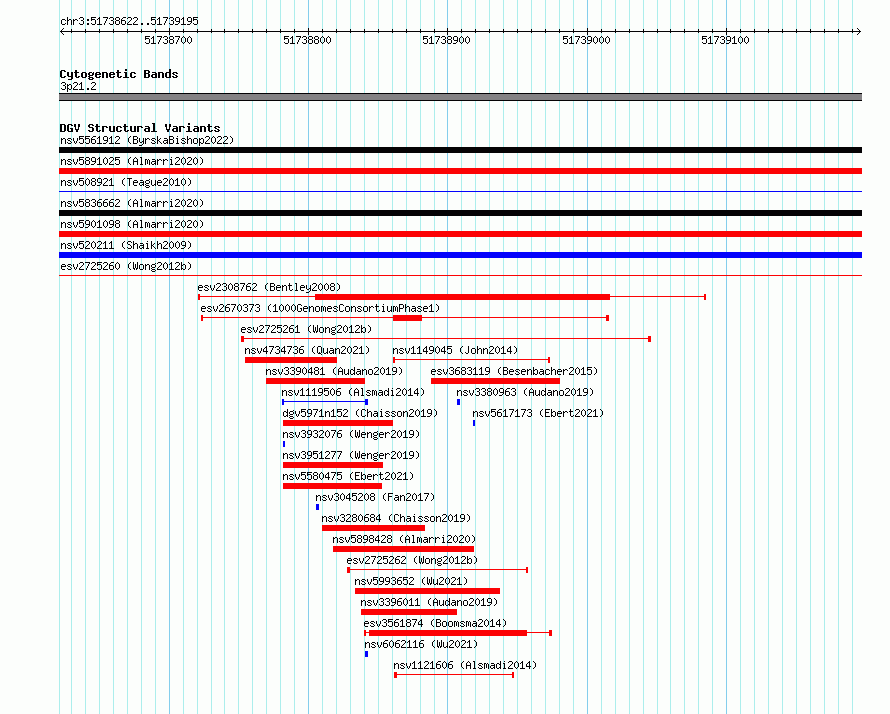
Task: Click the 3p21.2 band label
Action: click(78, 86)
